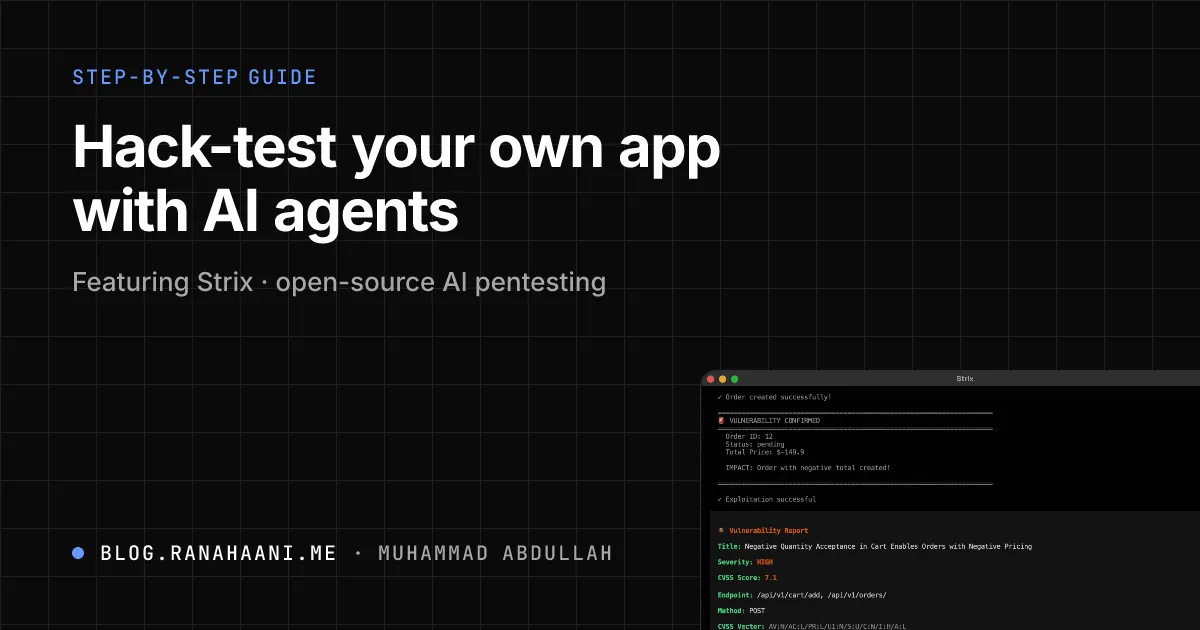The image size is (1200, 630).
Task: Click 'IMPACT: Order with negative total created!'
Action: (x=807, y=468)
